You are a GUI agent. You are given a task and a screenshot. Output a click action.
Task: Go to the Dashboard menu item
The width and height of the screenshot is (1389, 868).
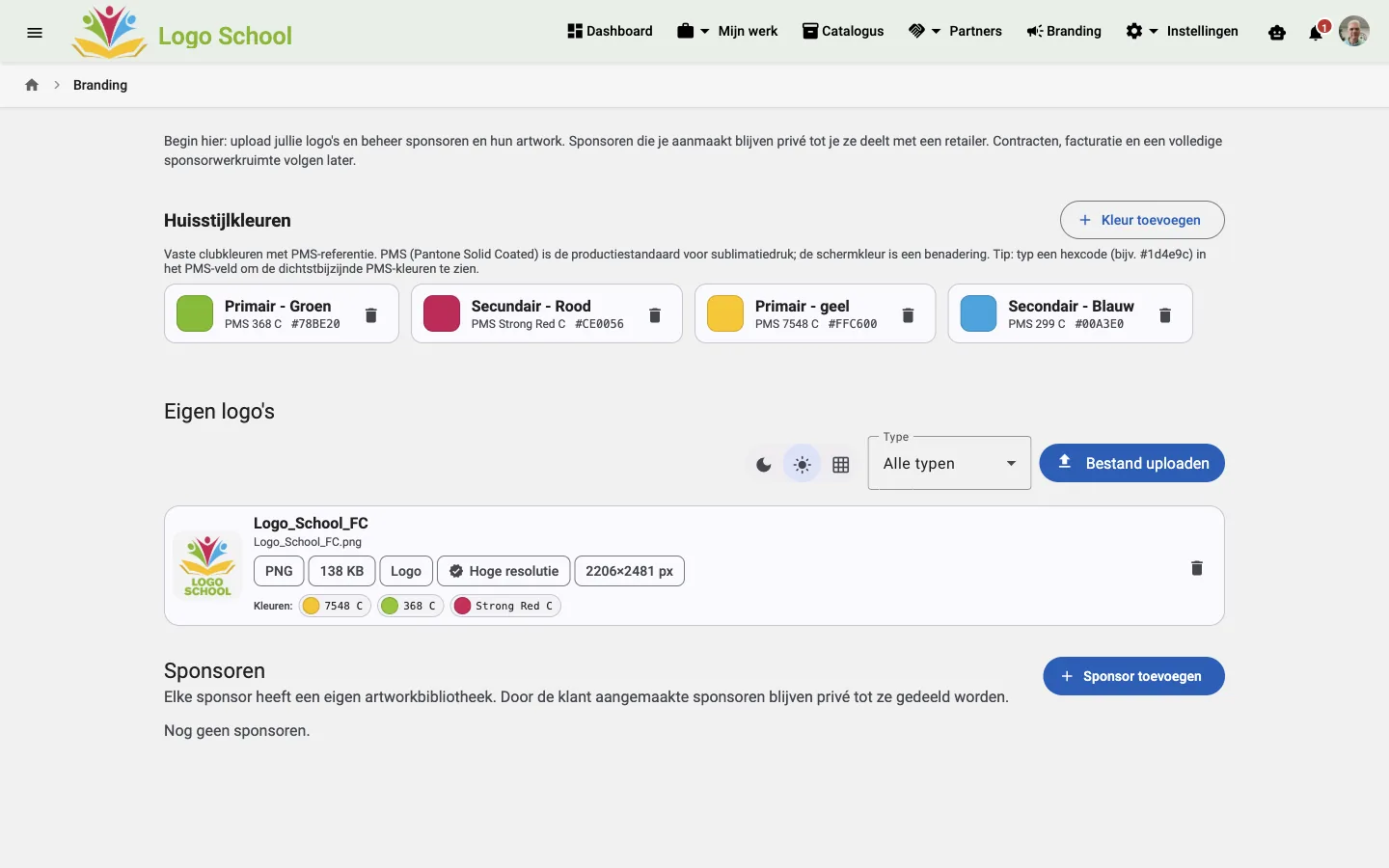[610, 31]
